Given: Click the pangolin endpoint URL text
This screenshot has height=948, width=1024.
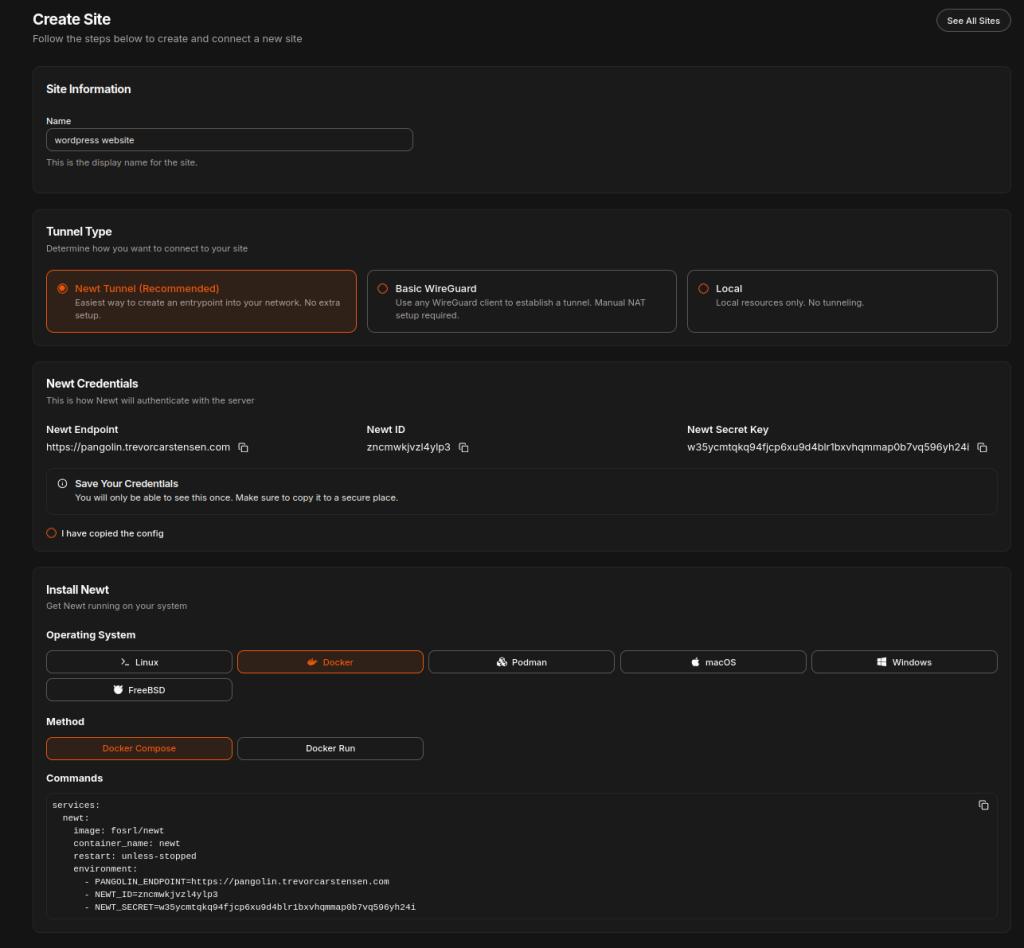Looking at the screenshot, I should pos(138,447).
